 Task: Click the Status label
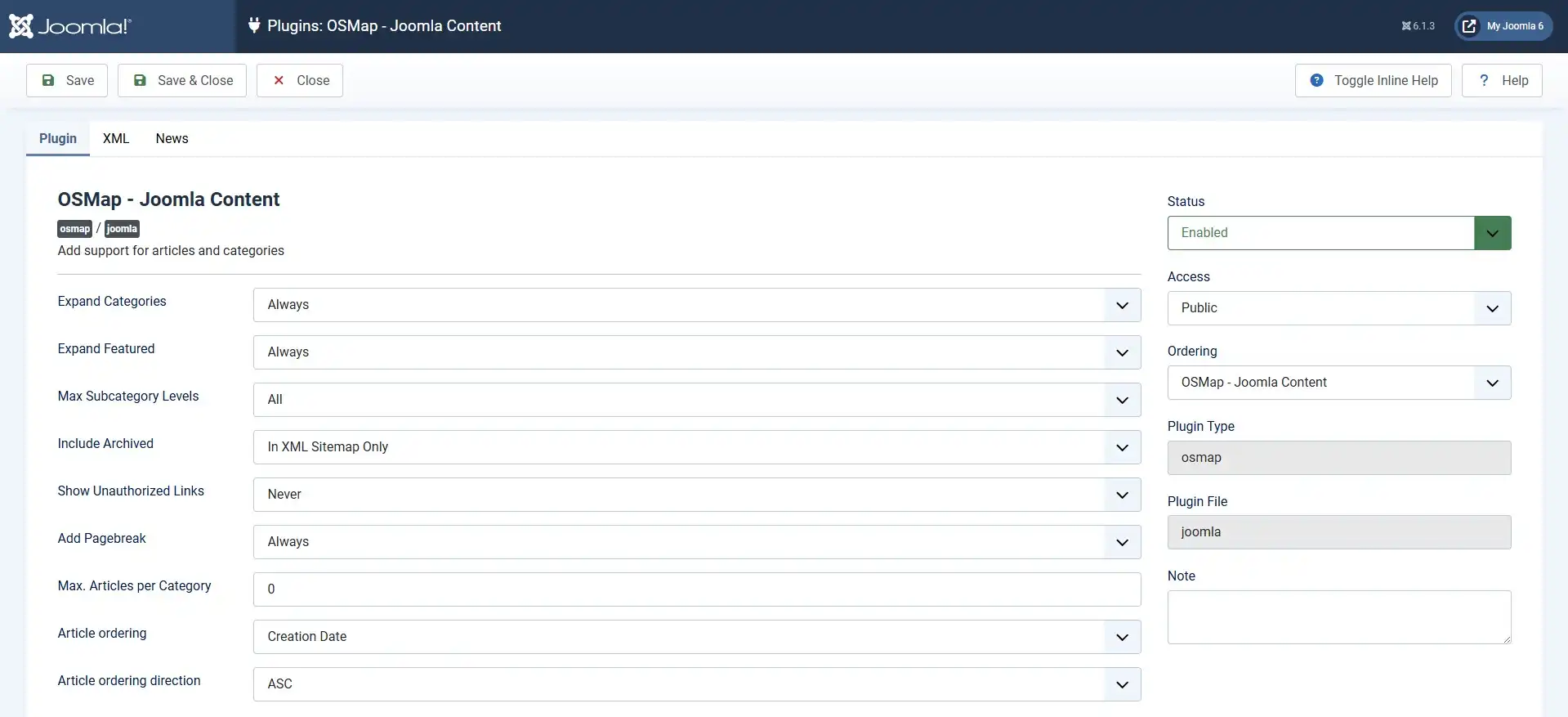click(x=1186, y=202)
